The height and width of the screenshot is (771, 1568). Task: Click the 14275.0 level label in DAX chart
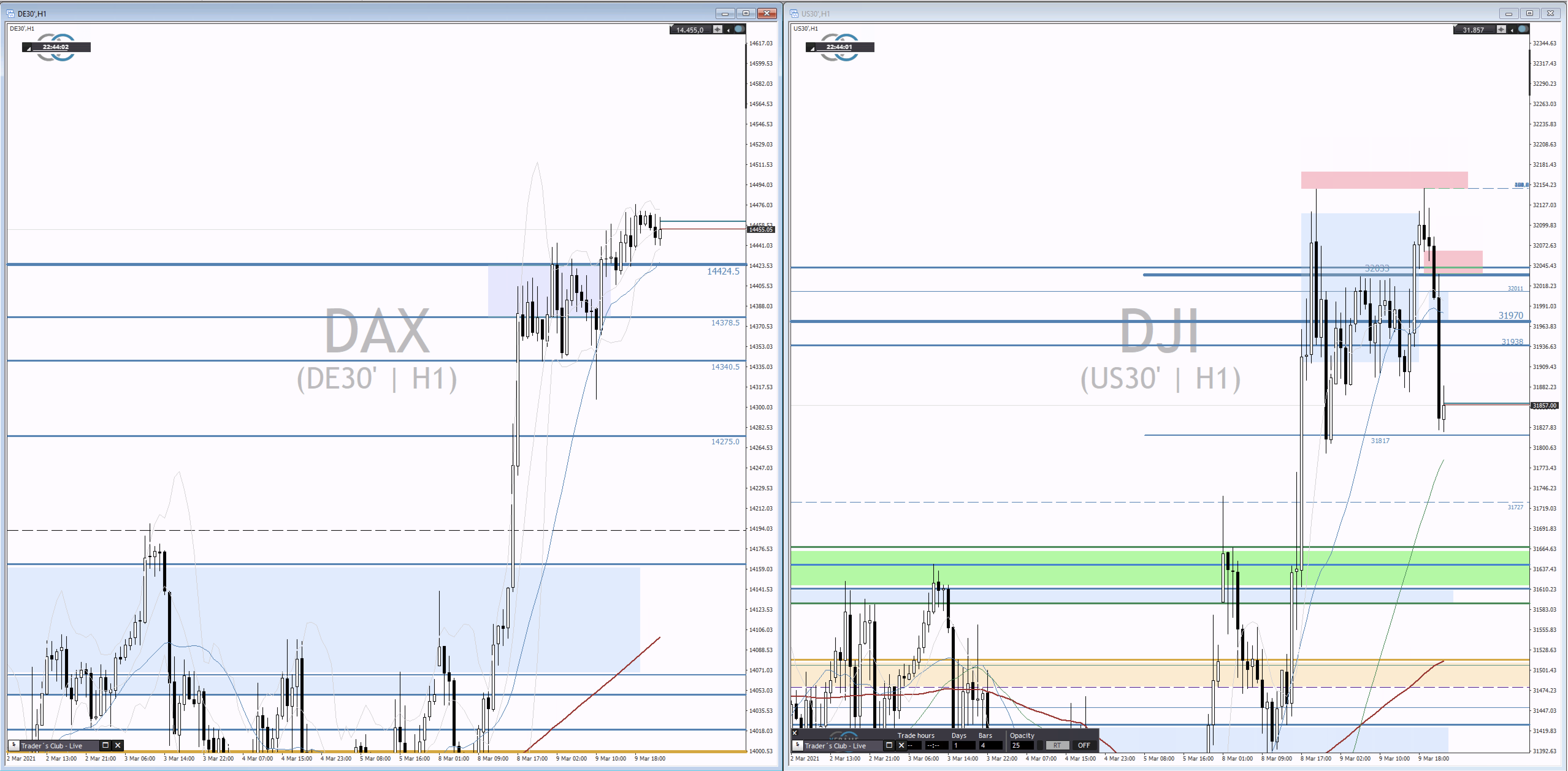click(x=725, y=442)
